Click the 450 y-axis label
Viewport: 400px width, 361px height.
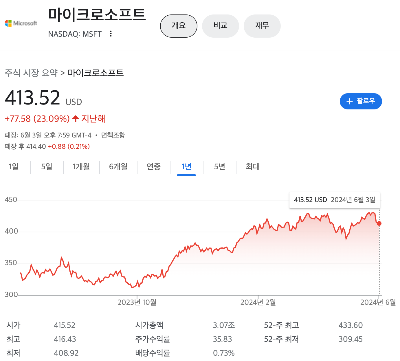coord(11,200)
